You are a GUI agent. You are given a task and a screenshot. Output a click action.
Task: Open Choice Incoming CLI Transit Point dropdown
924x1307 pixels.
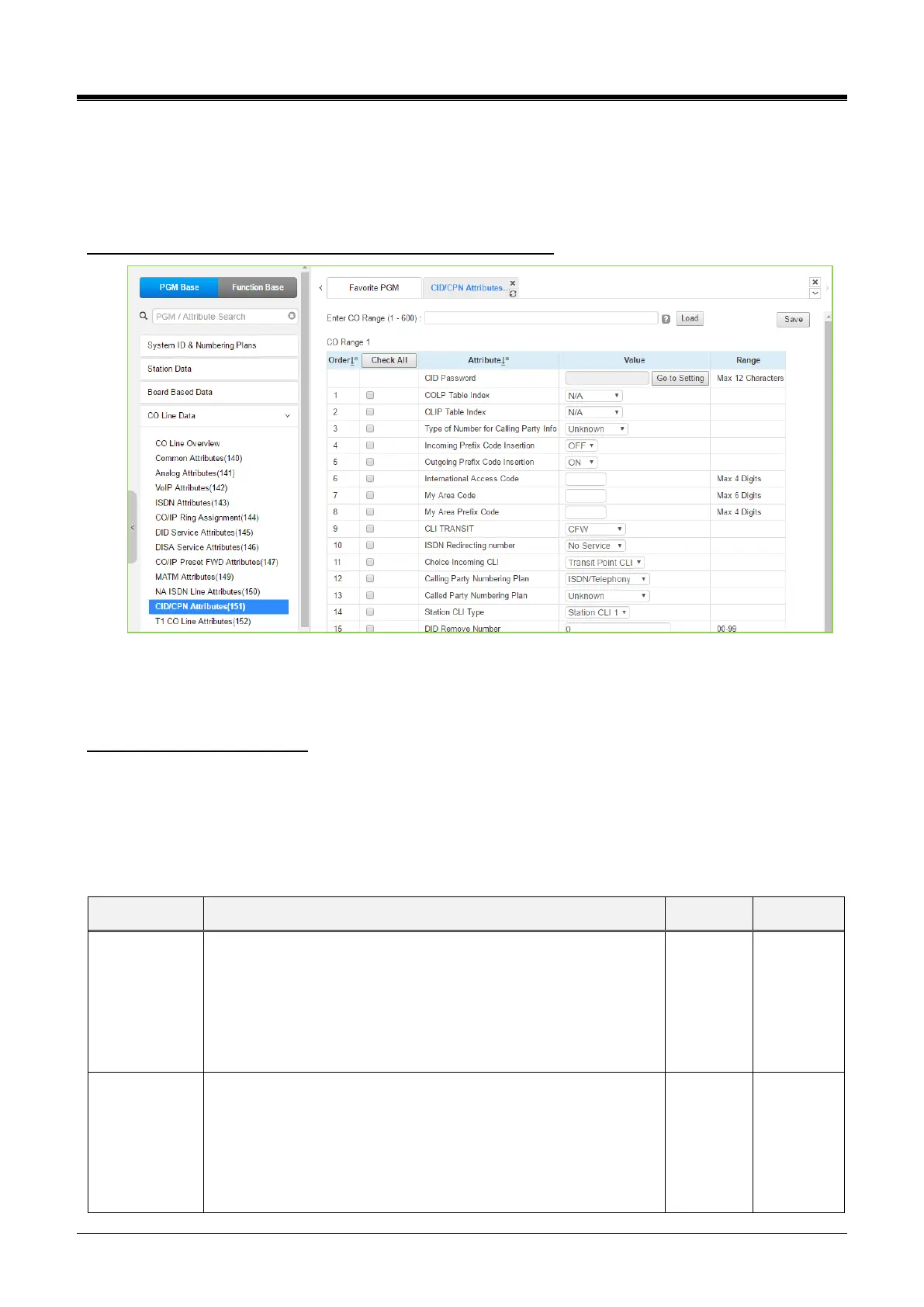pyautogui.click(x=604, y=563)
